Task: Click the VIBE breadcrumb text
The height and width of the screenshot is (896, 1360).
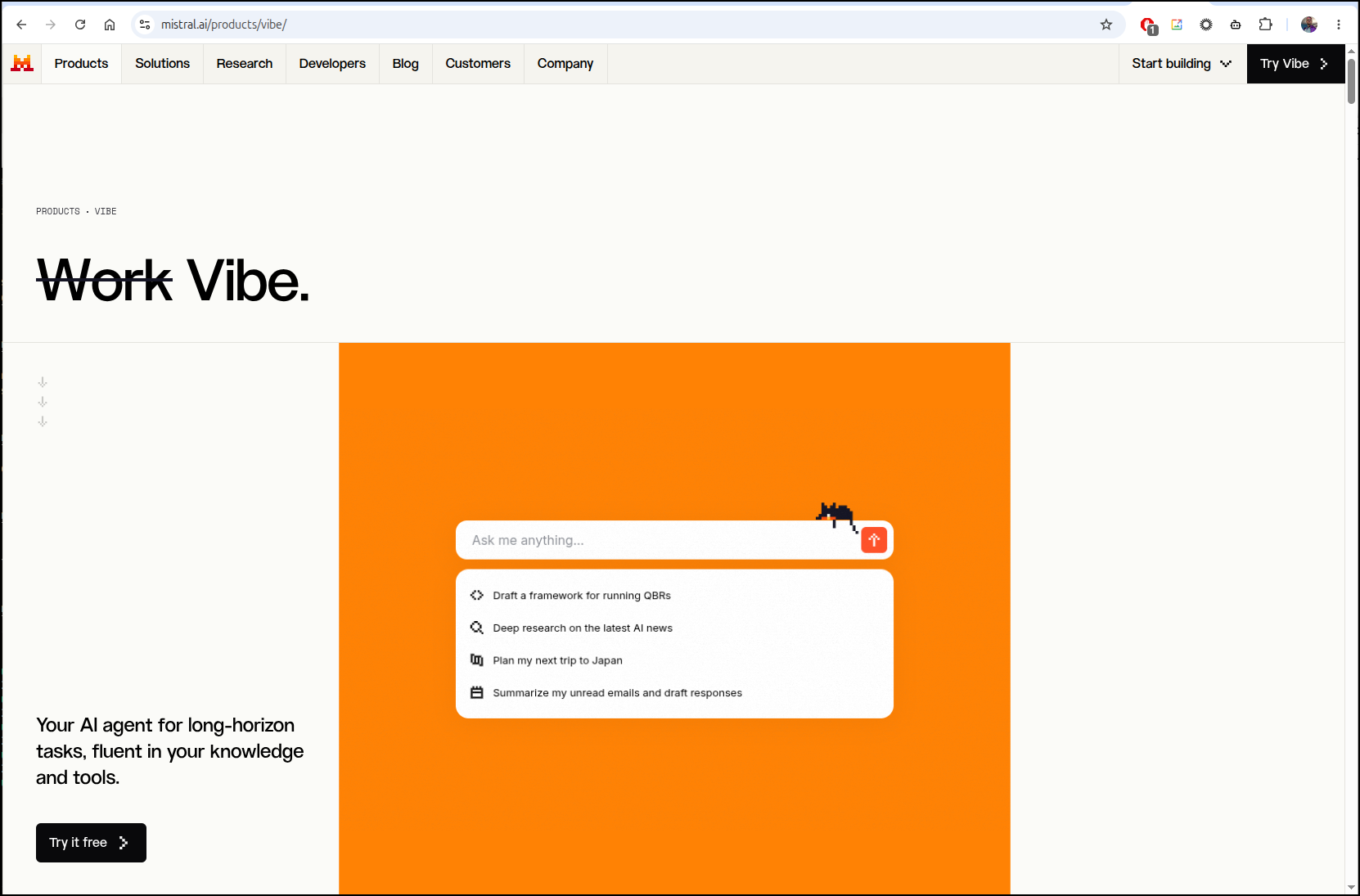Action: click(x=106, y=211)
